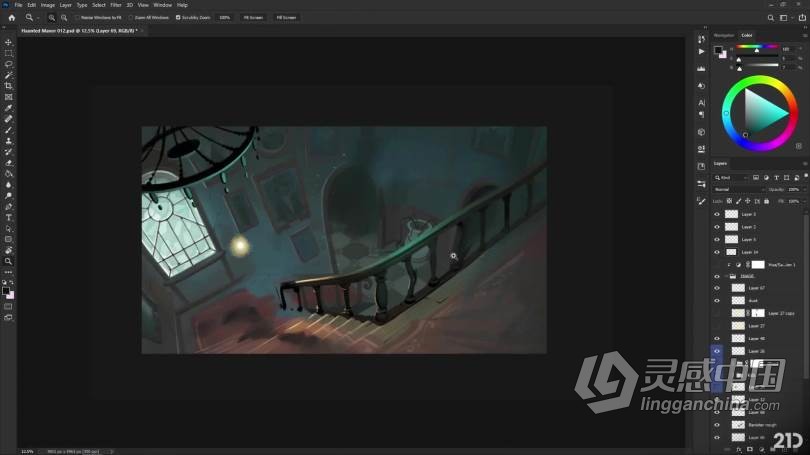
Task: Select the Brush tool
Action: 8,130
